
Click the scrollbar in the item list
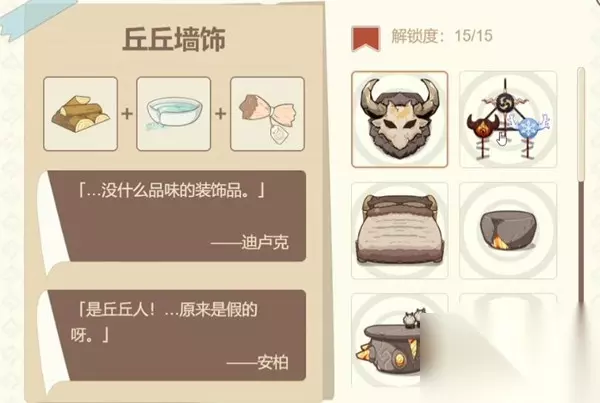click(581, 184)
